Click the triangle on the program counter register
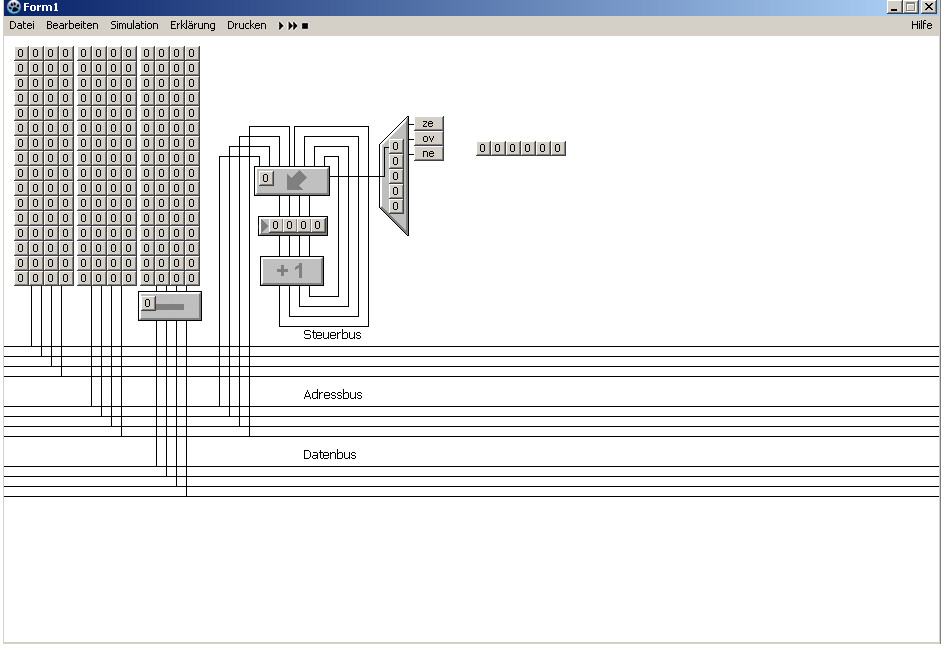 point(265,226)
